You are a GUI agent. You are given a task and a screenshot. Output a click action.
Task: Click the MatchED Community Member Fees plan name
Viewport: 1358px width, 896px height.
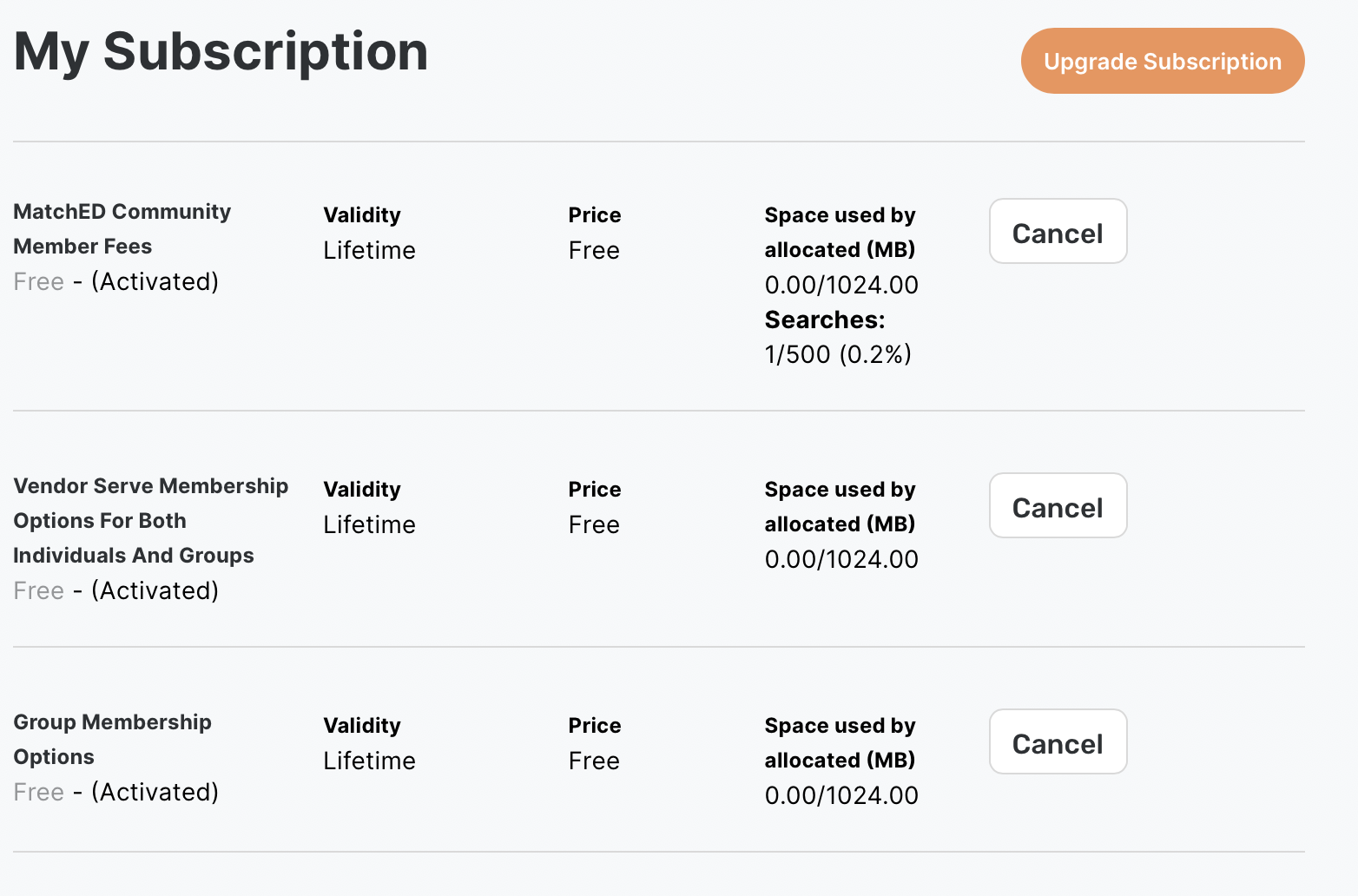[122, 229]
